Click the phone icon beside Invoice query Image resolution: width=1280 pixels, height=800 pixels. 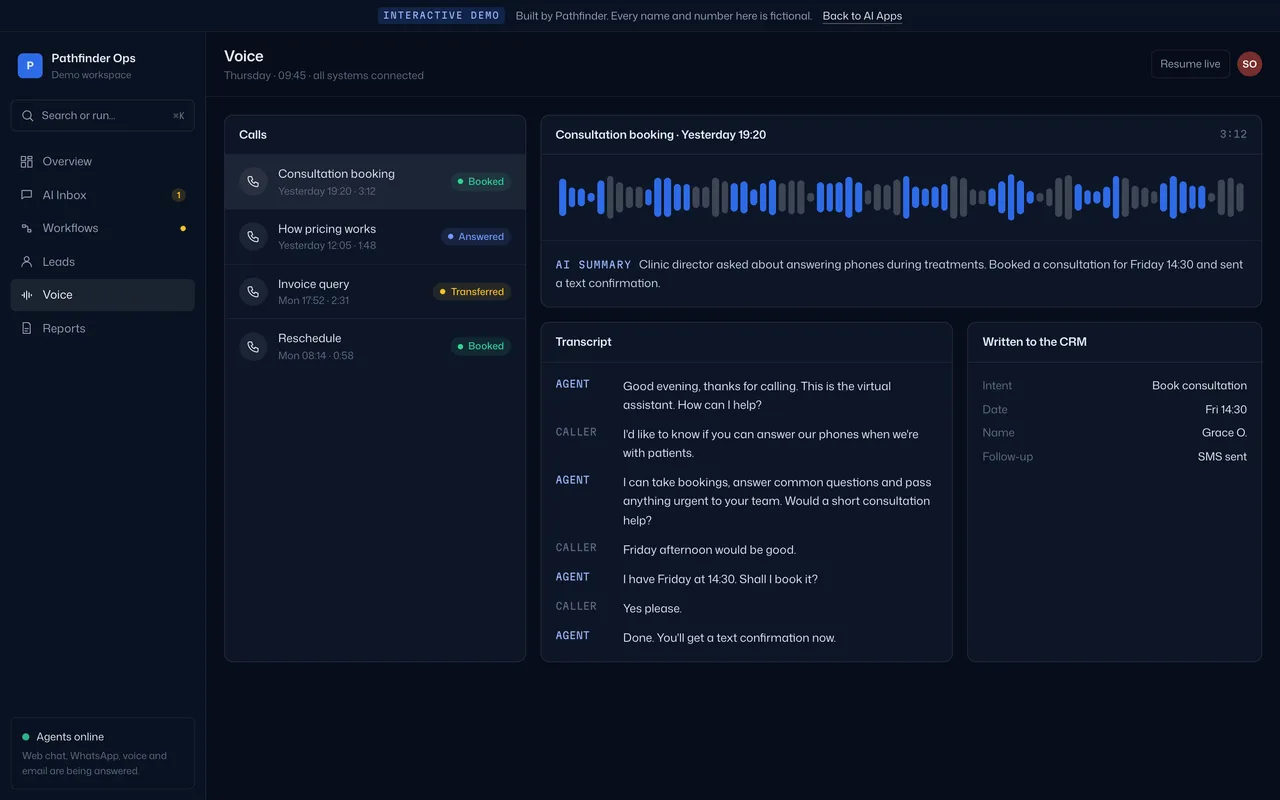tap(253, 292)
